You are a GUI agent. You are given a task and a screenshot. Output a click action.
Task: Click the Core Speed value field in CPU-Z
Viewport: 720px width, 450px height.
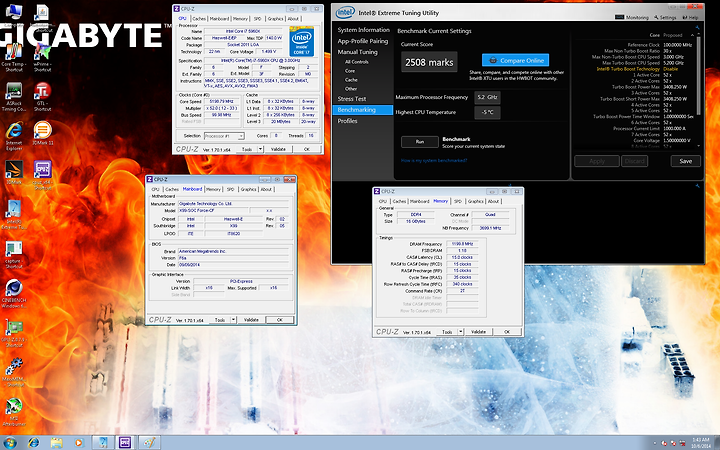pos(221,101)
